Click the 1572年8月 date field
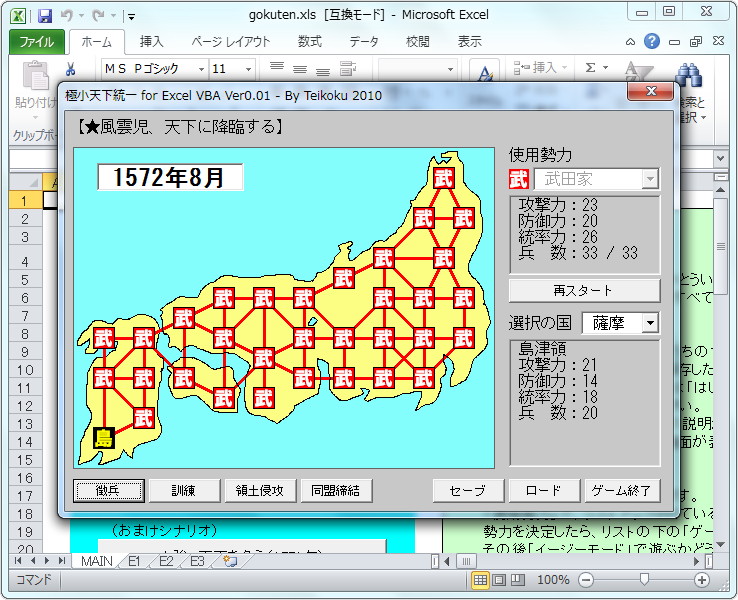738x600 pixels. [170, 177]
